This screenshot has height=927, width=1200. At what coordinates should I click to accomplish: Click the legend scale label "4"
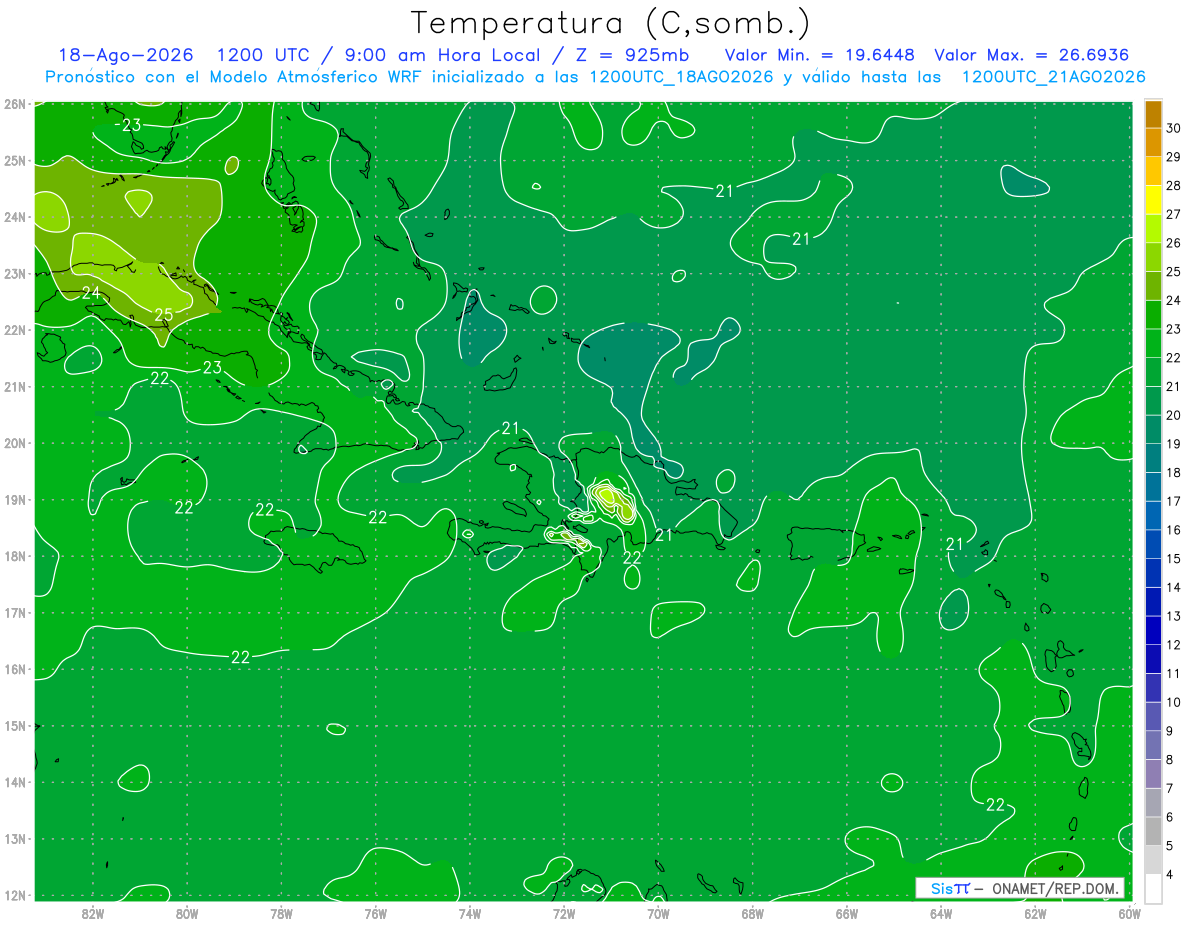(1170, 874)
